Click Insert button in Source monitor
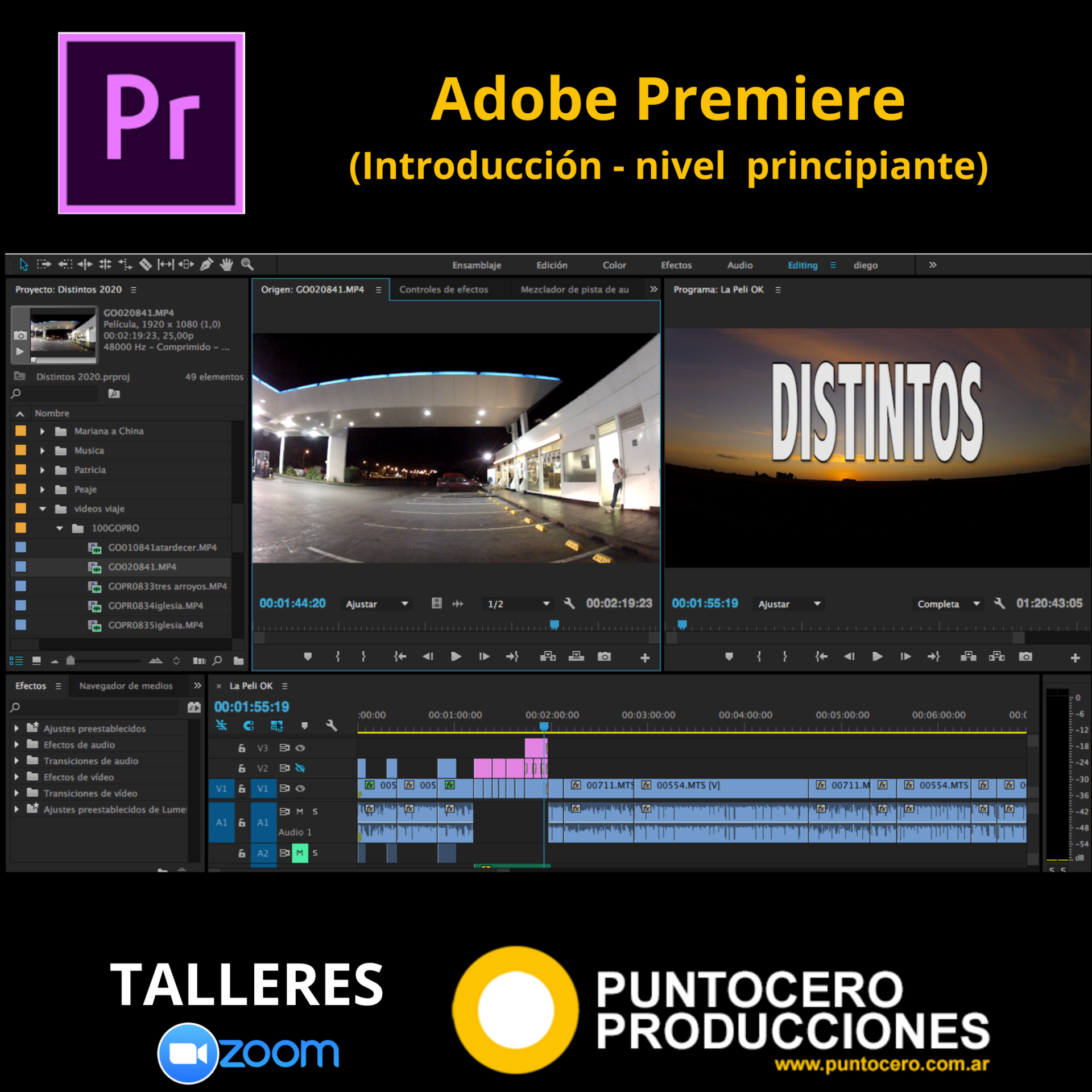 coord(548,656)
